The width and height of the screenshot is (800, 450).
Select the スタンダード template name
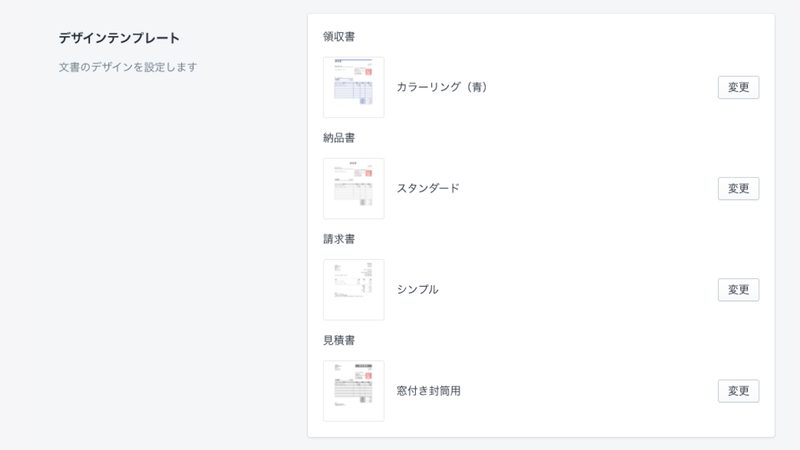(x=428, y=188)
